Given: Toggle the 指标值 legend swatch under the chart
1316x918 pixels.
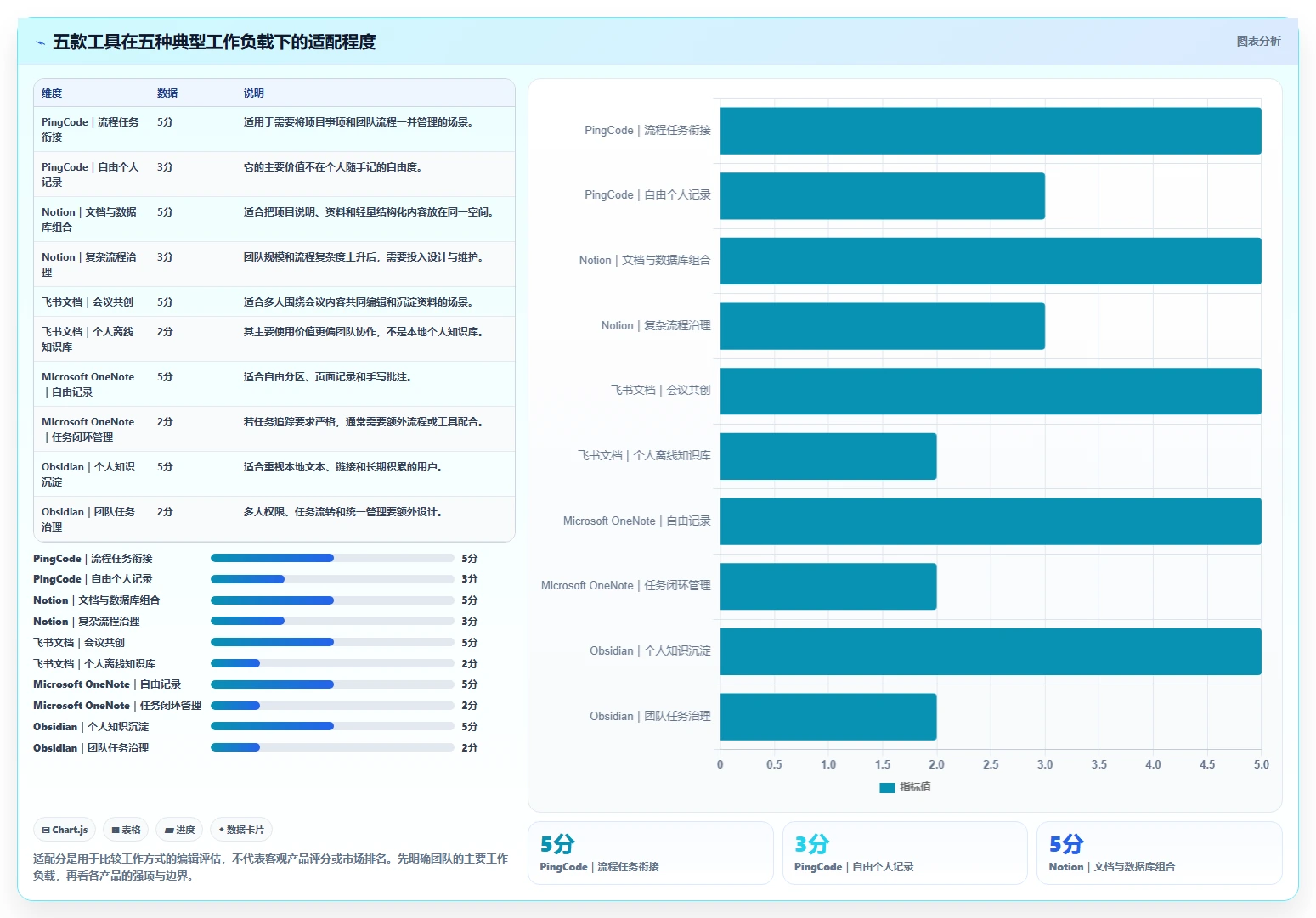Looking at the screenshot, I should pyautogui.click(x=887, y=787).
